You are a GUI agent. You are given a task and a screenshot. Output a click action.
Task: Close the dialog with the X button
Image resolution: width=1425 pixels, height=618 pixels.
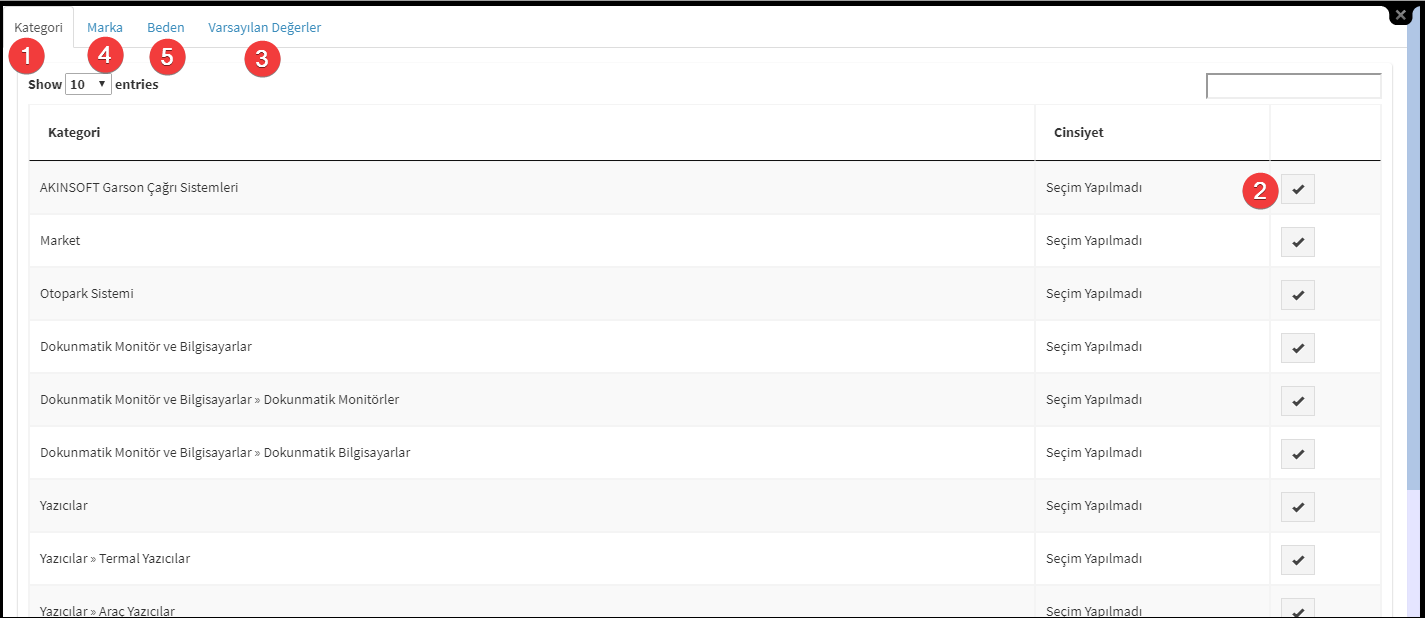click(1401, 16)
